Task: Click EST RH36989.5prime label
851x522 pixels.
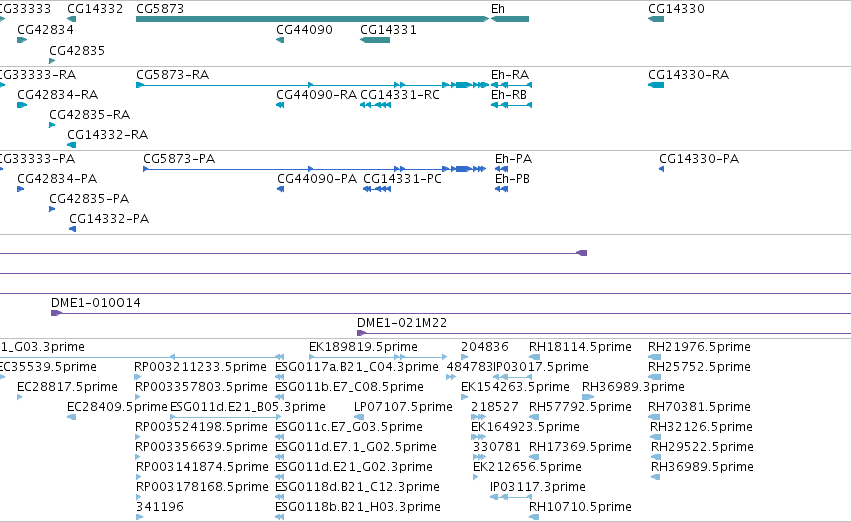Action: pos(702,467)
